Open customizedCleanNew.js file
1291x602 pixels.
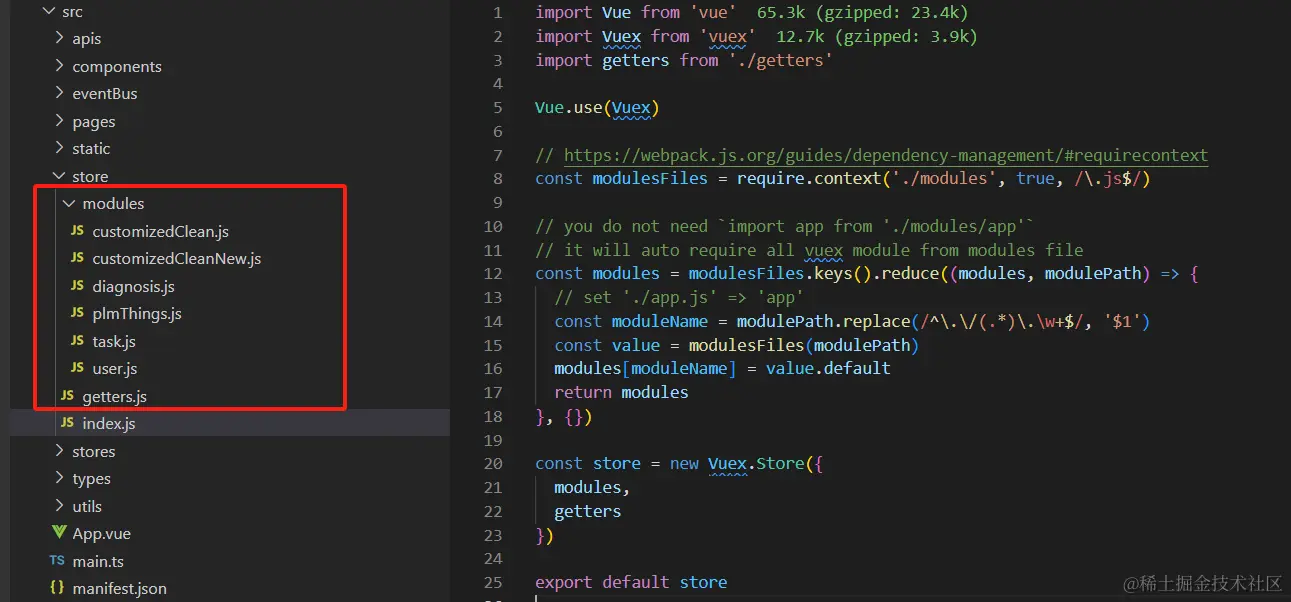coord(177,259)
